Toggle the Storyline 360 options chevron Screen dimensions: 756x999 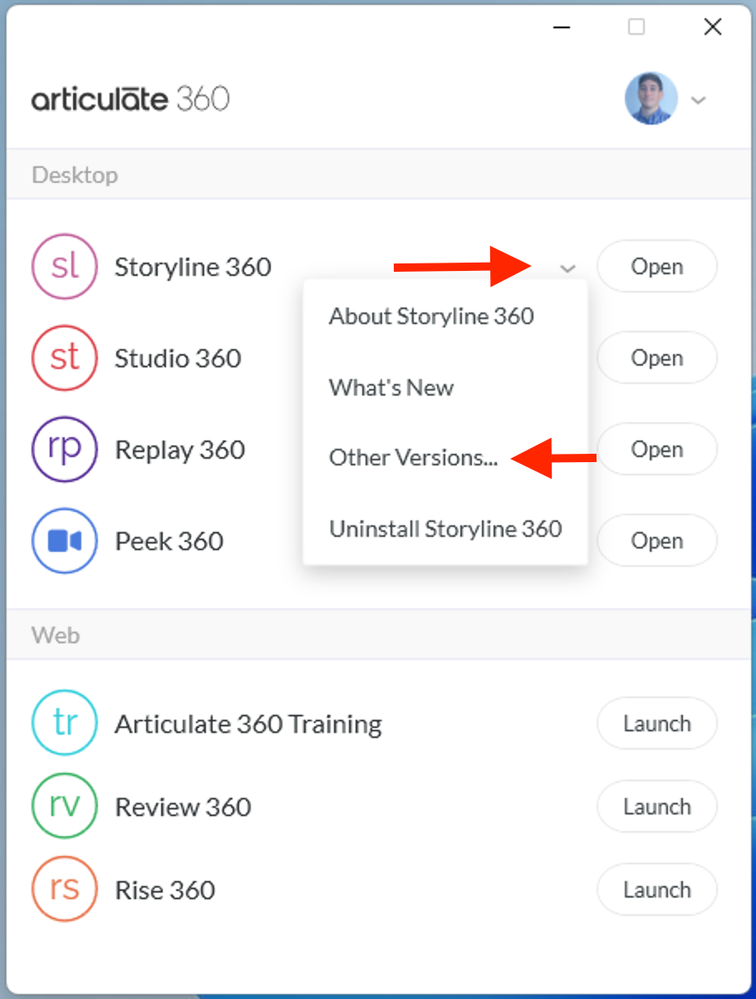pos(567,268)
